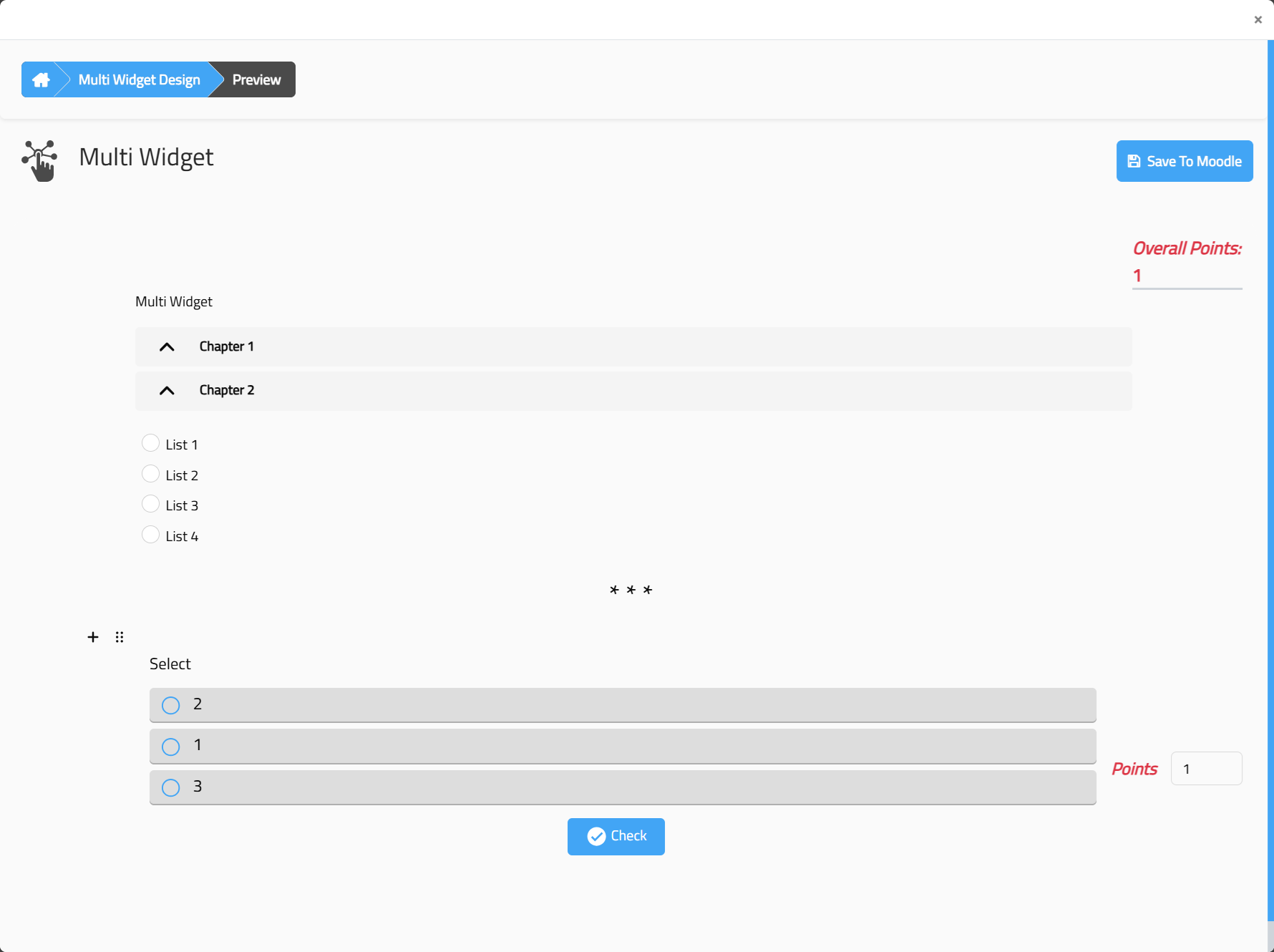This screenshot has height=952, width=1274.
Task: Click the Multi Widget hand logo icon
Action: (39, 161)
